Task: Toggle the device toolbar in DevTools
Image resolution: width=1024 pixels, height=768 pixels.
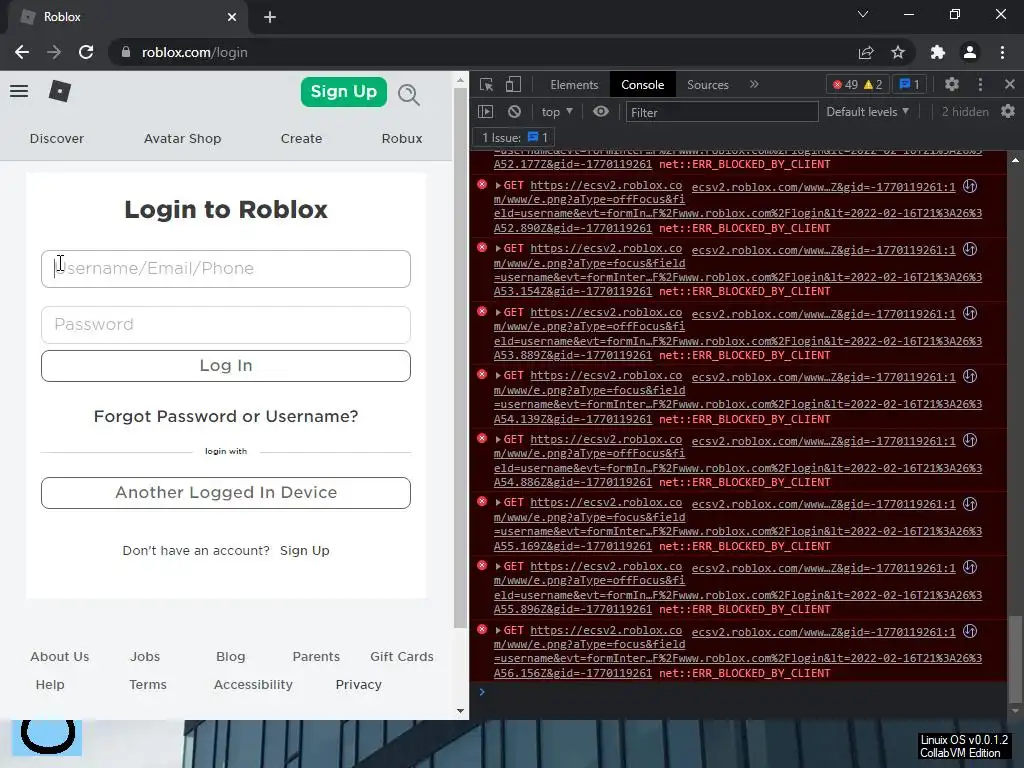Action: pos(513,84)
